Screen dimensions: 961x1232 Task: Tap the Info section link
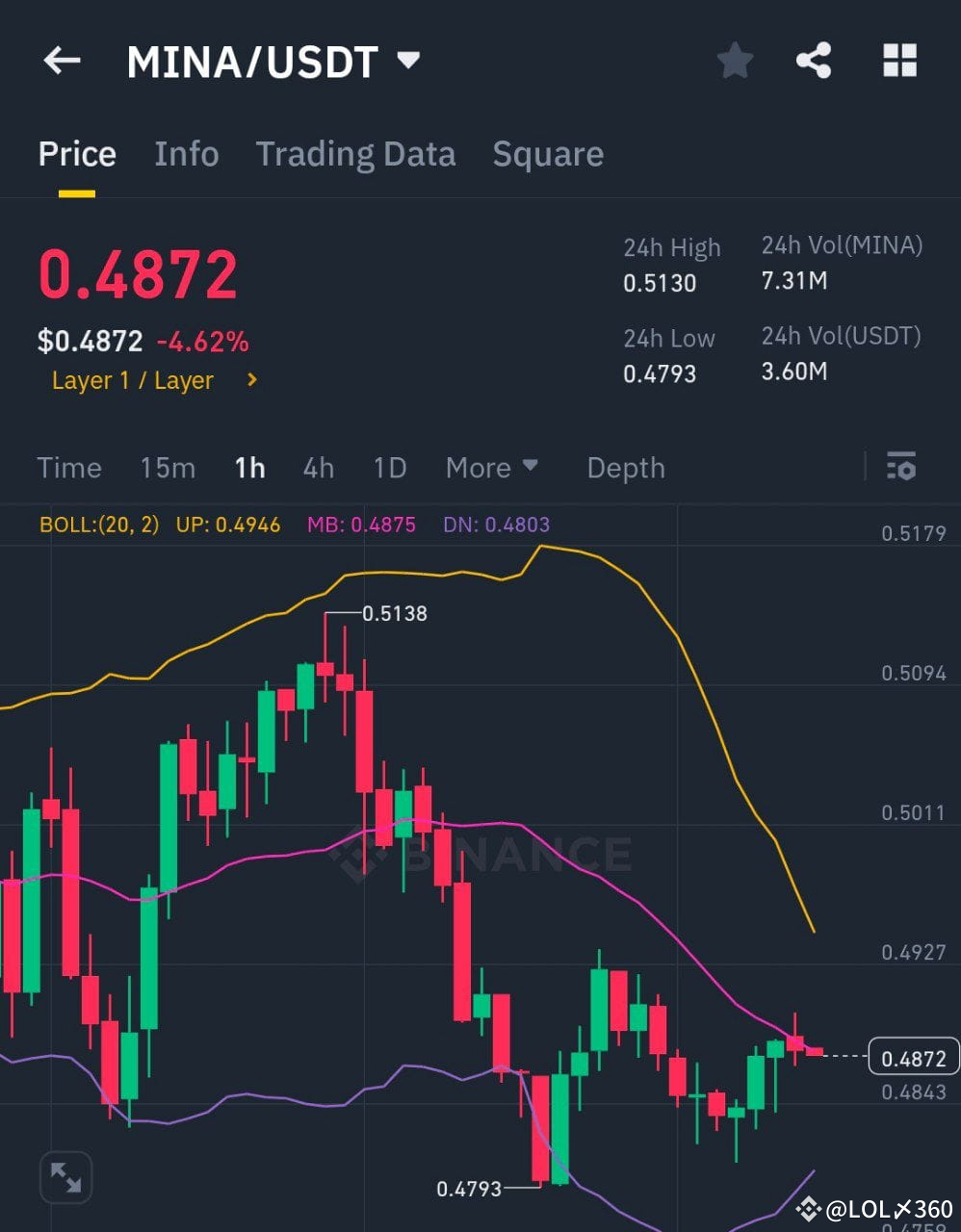(x=186, y=154)
